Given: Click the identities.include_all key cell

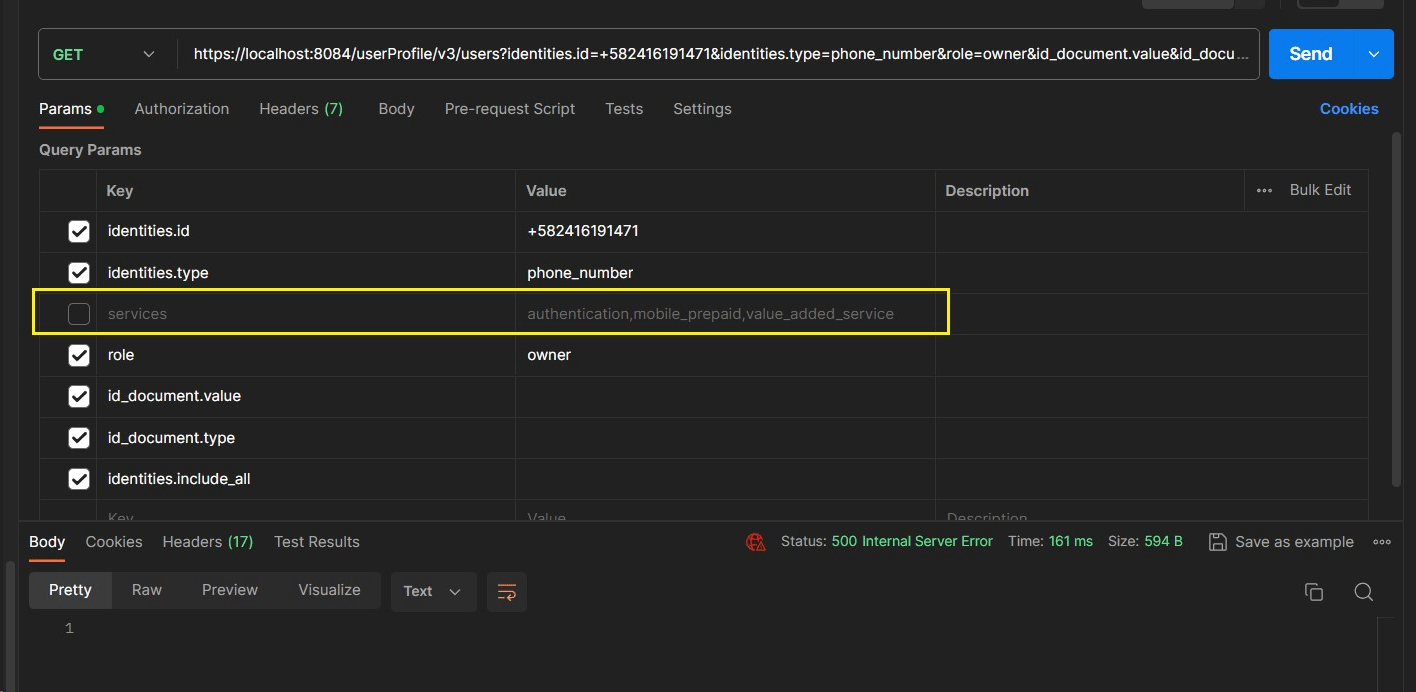Looking at the screenshot, I should coord(305,479).
